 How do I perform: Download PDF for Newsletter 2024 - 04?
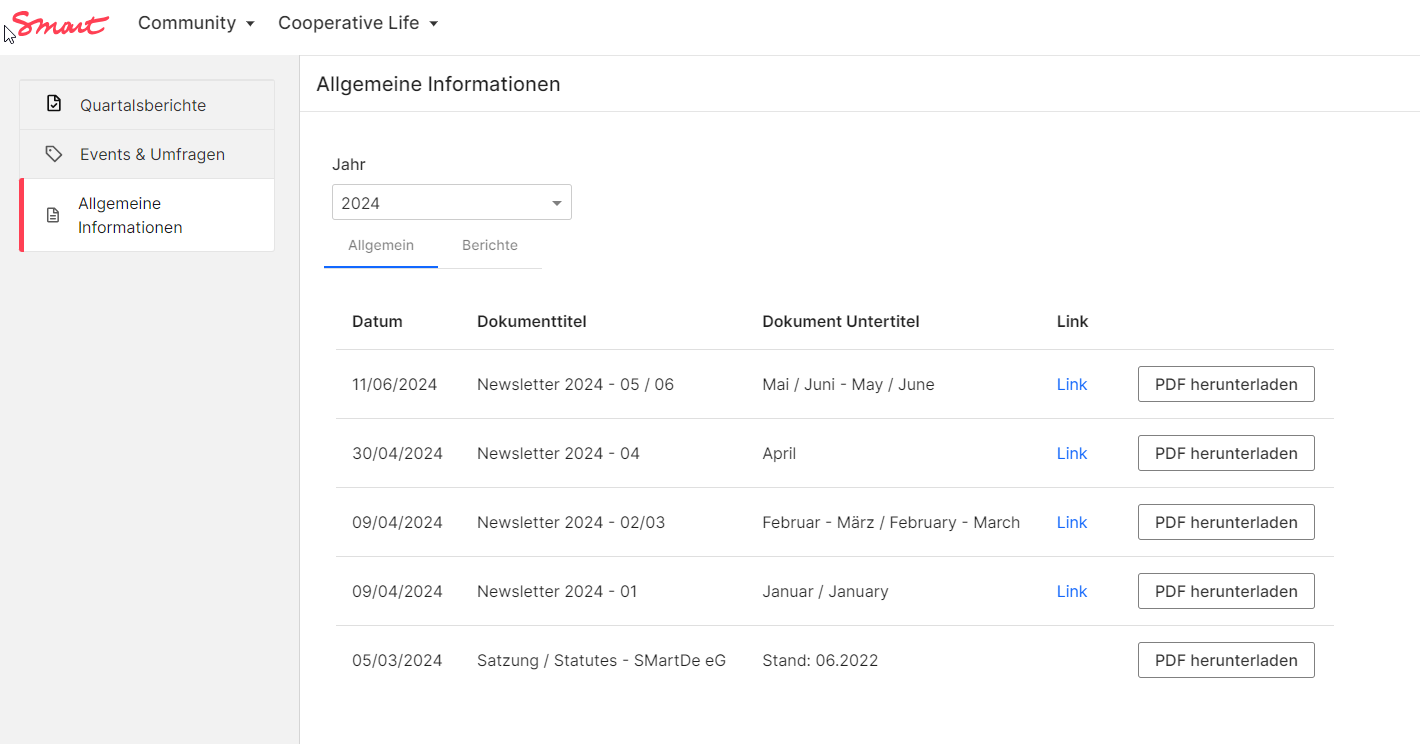(1226, 453)
